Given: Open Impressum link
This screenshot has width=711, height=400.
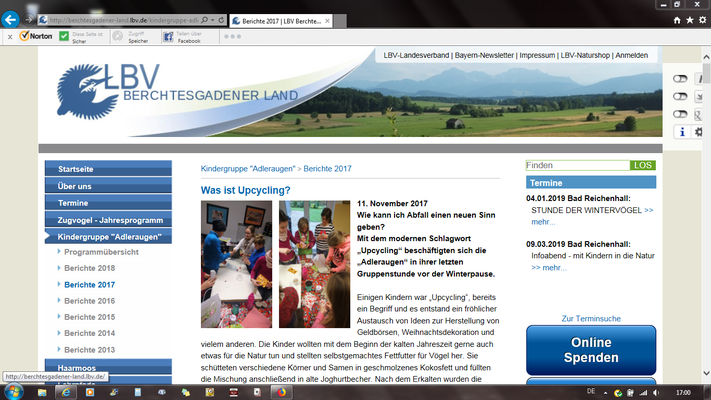Looking at the screenshot, I should (537, 55).
